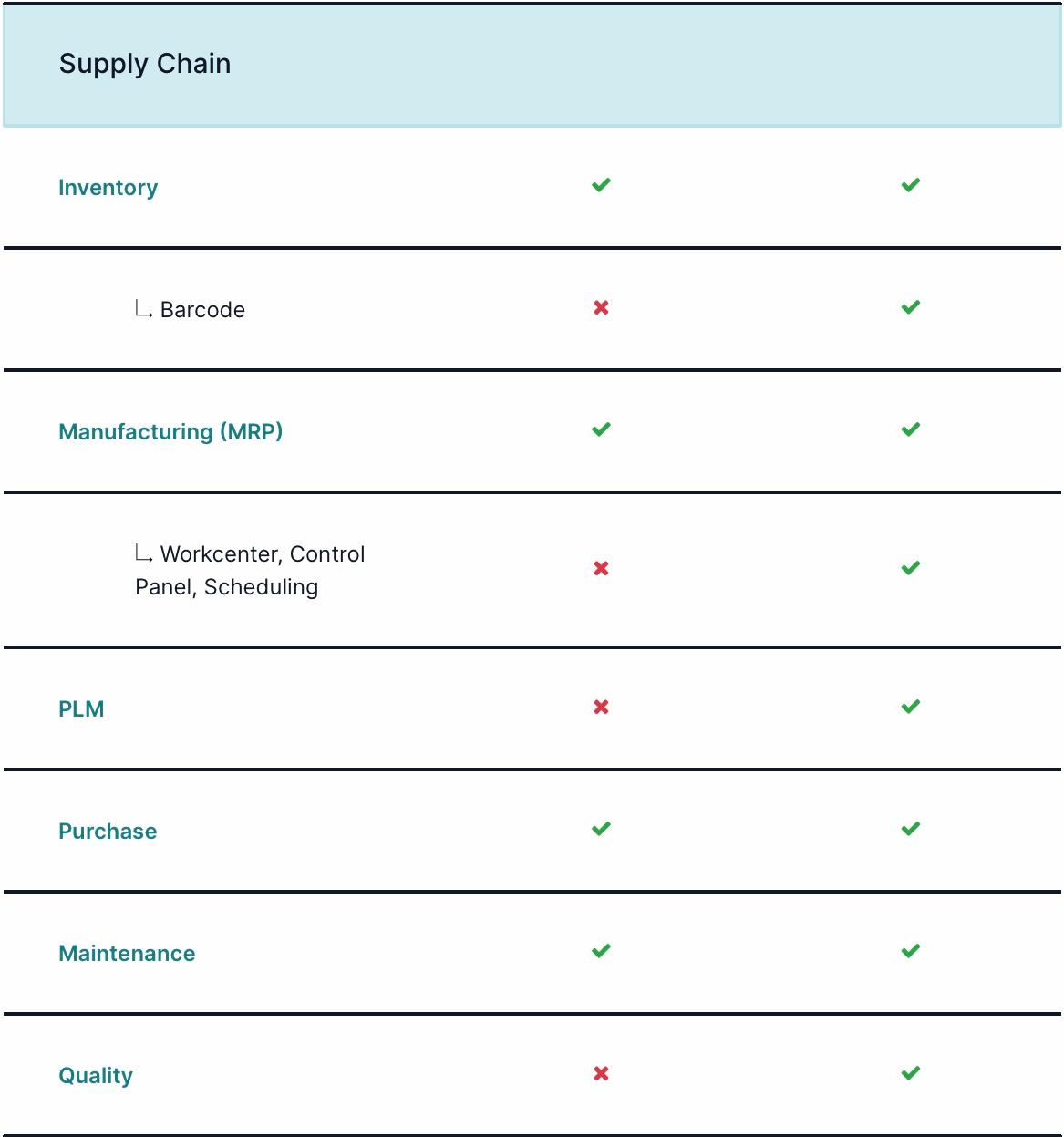
Task: Click last green checkmark in PLM row
Action: tap(911, 707)
